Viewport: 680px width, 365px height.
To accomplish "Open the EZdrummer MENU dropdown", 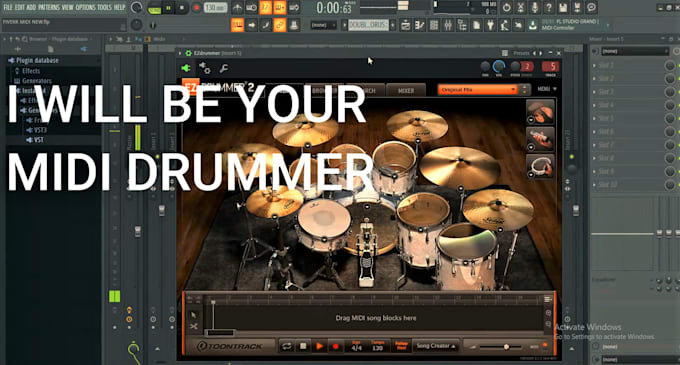I will click(546, 89).
